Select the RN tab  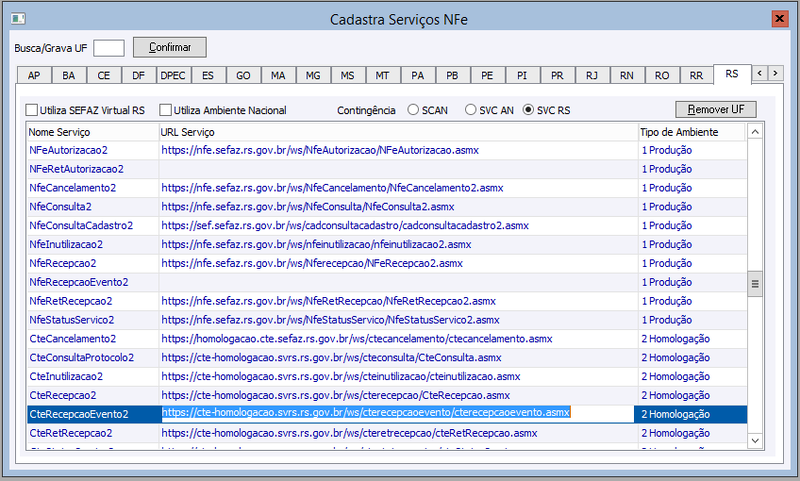(627, 75)
